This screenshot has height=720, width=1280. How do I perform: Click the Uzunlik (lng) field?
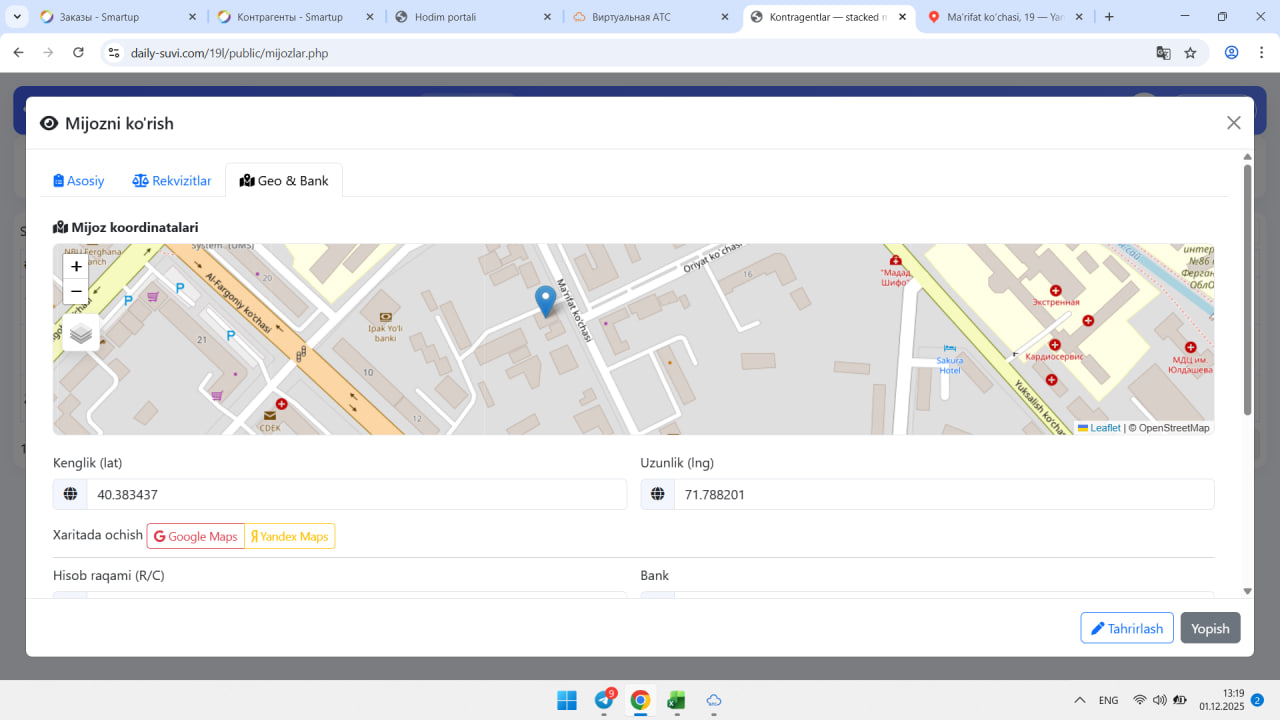point(943,495)
